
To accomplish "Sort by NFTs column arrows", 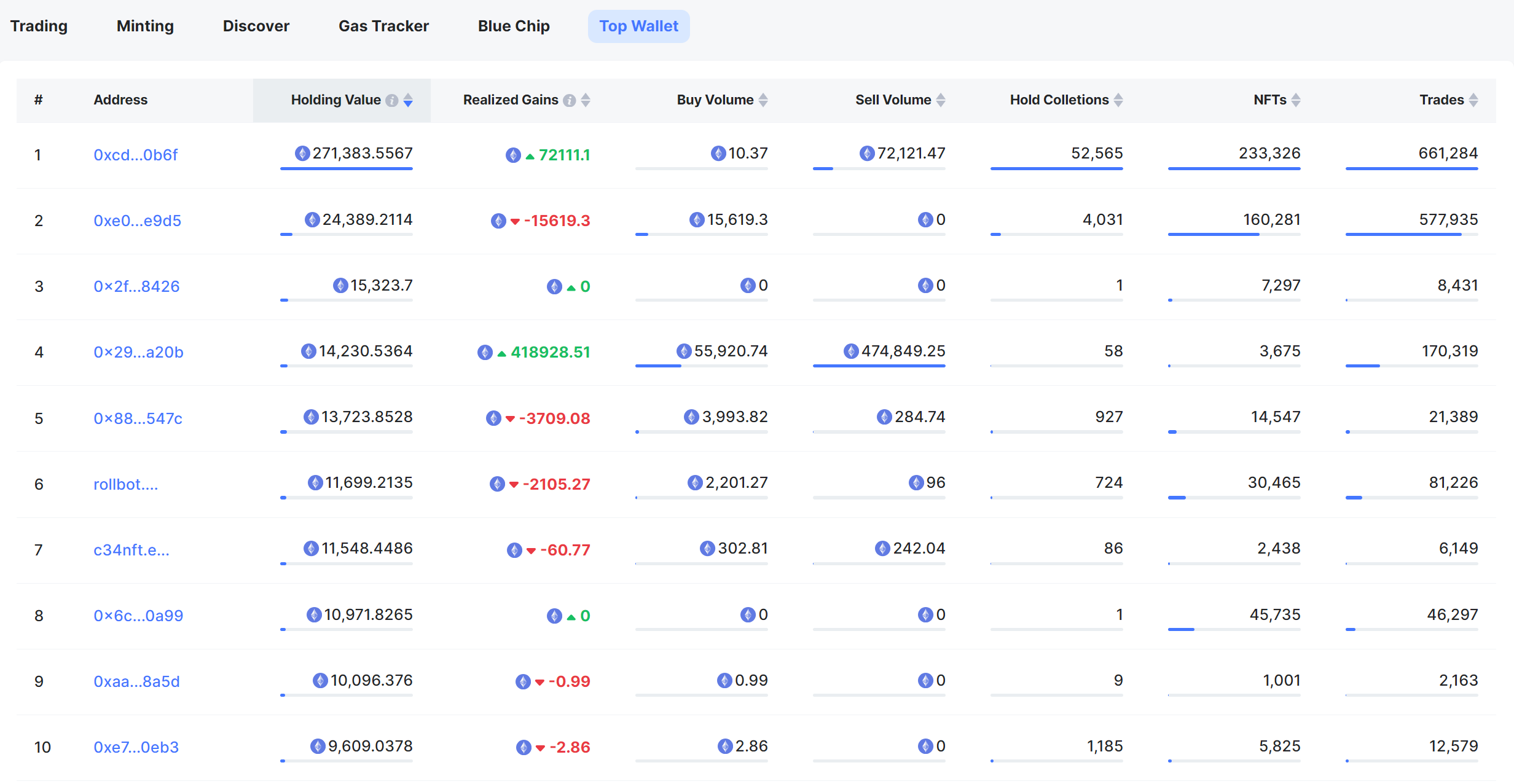I will pyautogui.click(x=1296, y=100).
